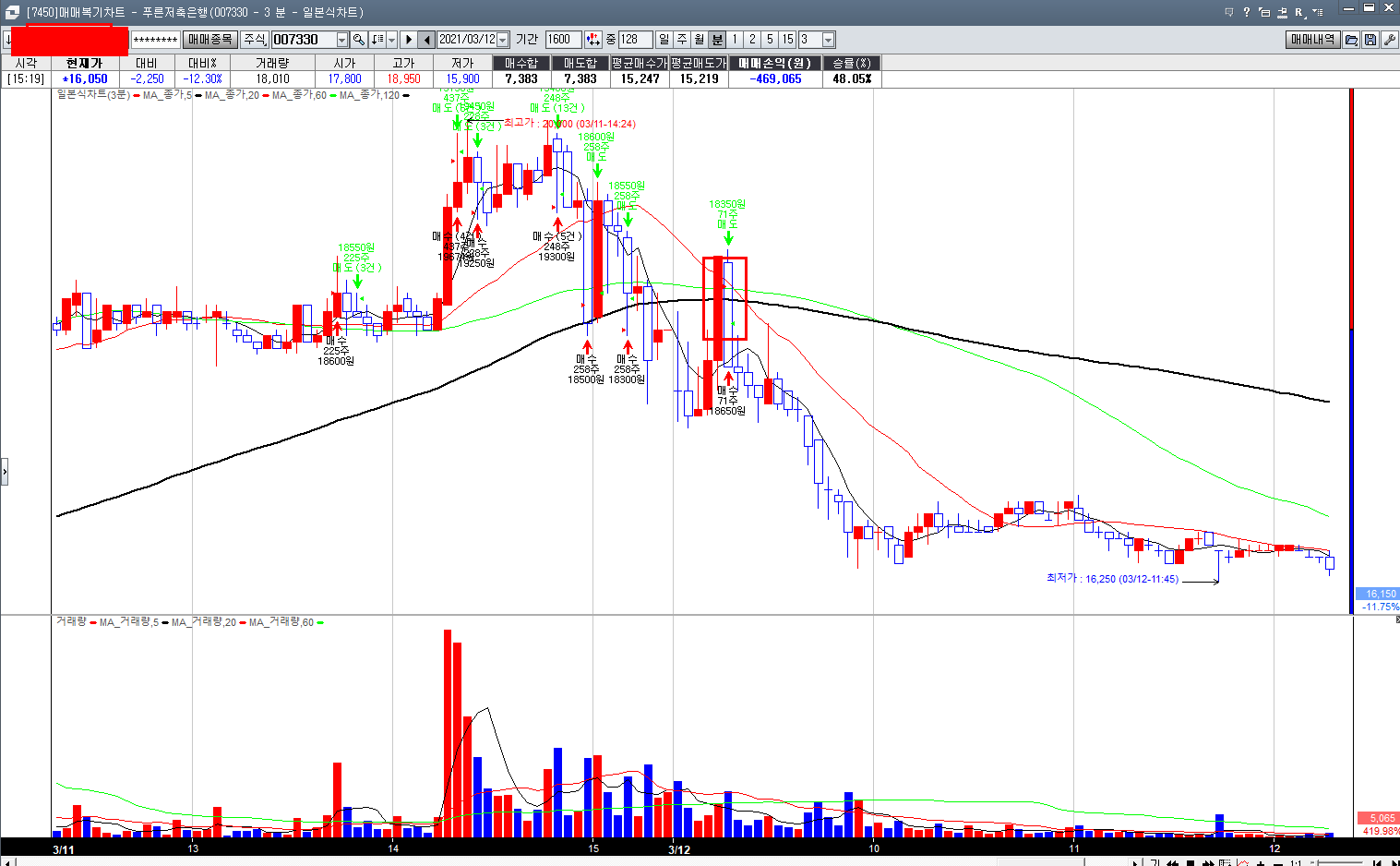Open chart settings with the wrench icon
Screen dimensions: 1400x866
(x=1389, y=40)
